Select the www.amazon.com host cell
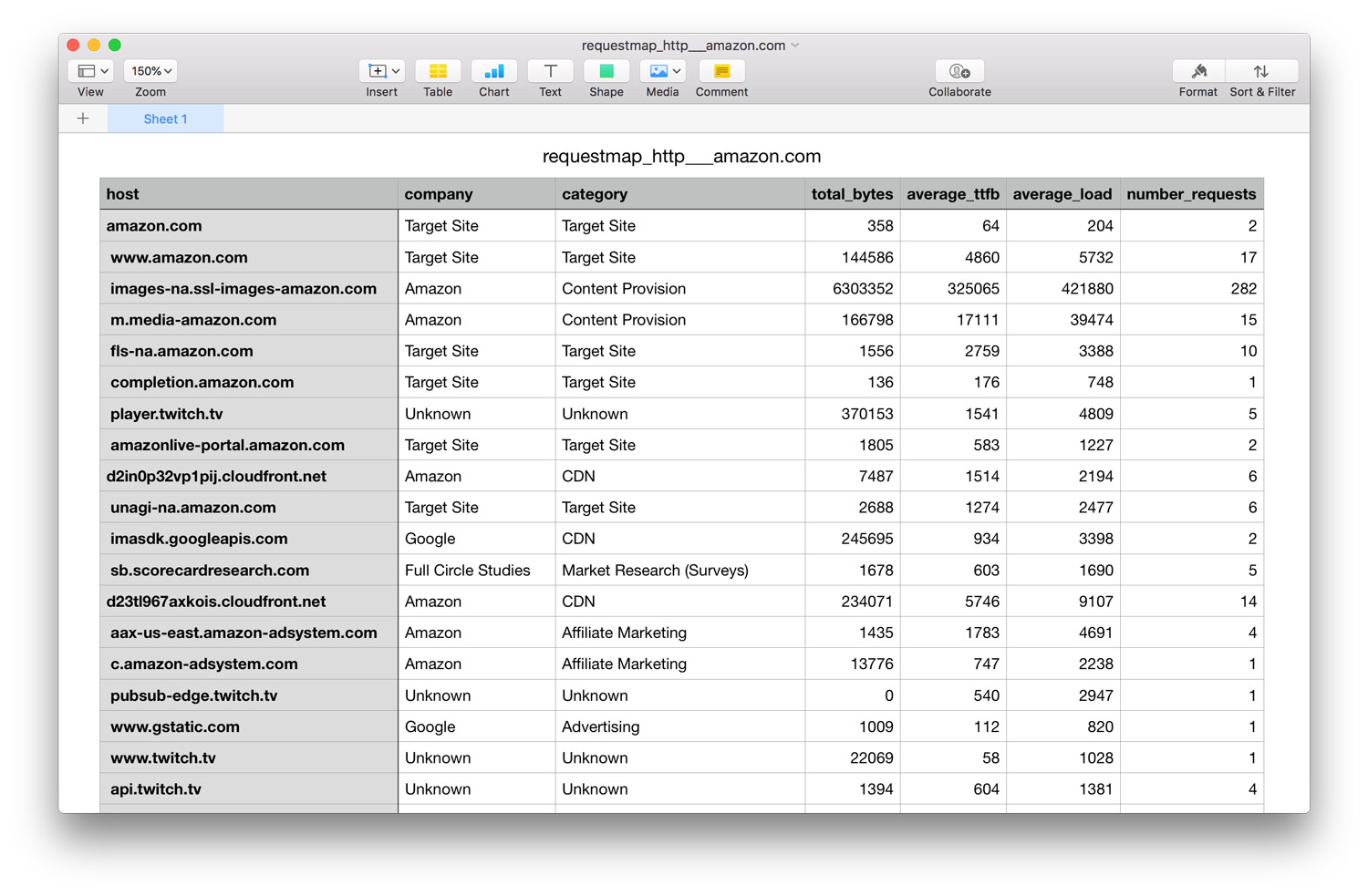This screenshot has height=896, width=1368. pos(249,257)
